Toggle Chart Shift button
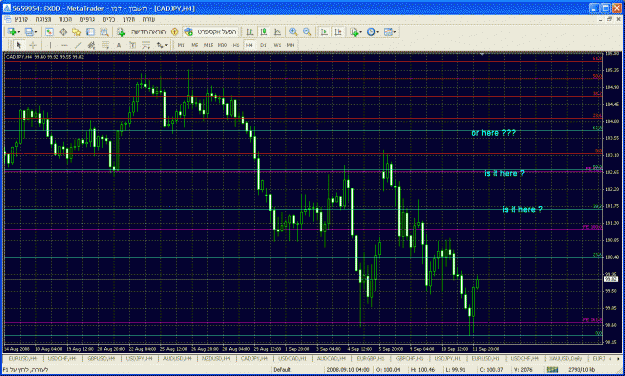Screen dimensions: 625x376 (x=338, y=32)
